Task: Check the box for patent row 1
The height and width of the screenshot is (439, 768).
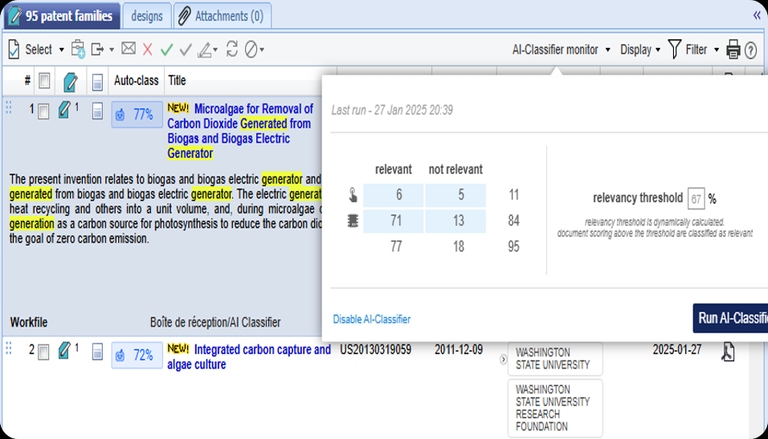Action: pyautogui.click(x=43, y=112)
